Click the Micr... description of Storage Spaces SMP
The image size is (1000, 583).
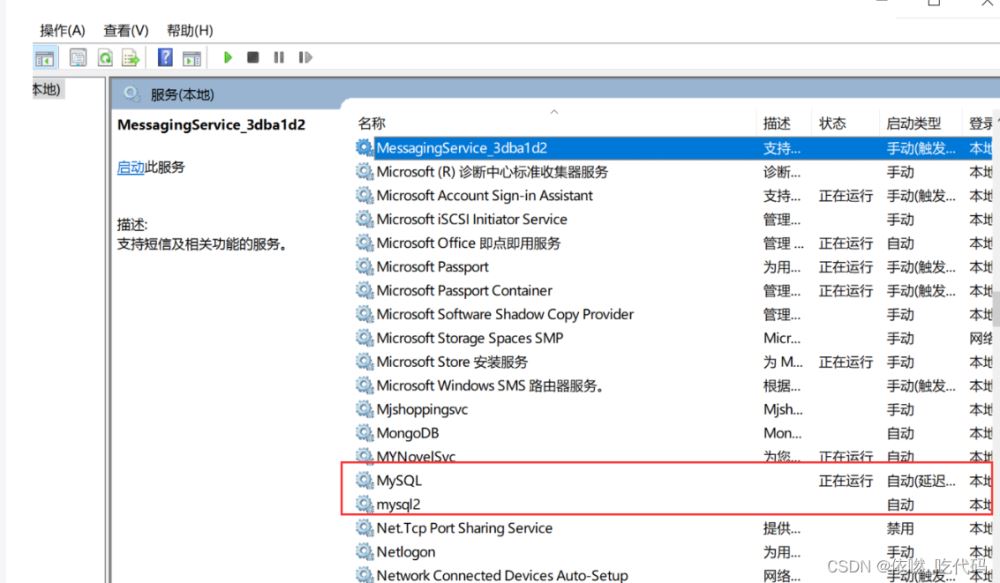(x=782, y=338)
